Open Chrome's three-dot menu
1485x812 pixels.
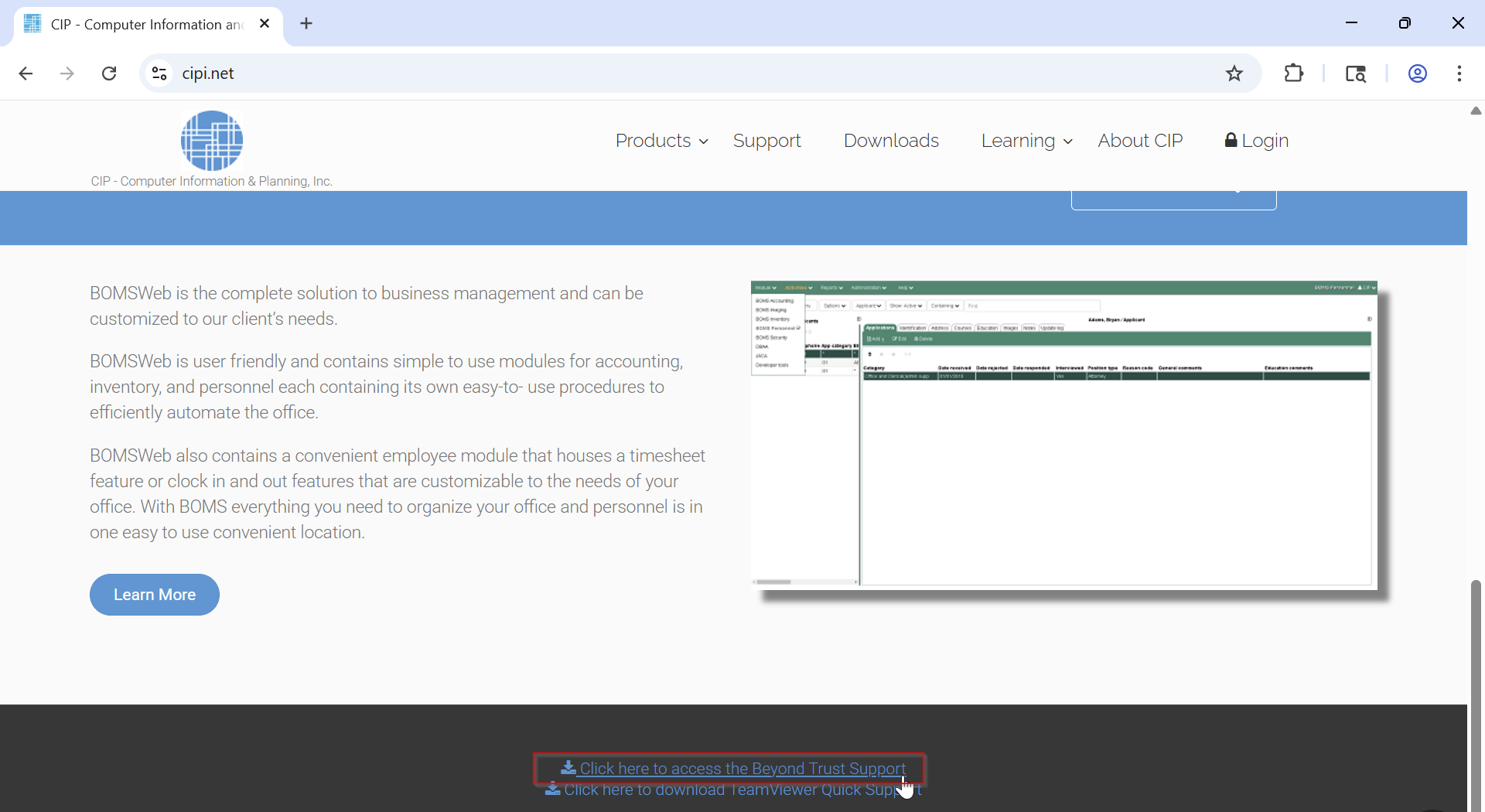tap(1459, 73)
